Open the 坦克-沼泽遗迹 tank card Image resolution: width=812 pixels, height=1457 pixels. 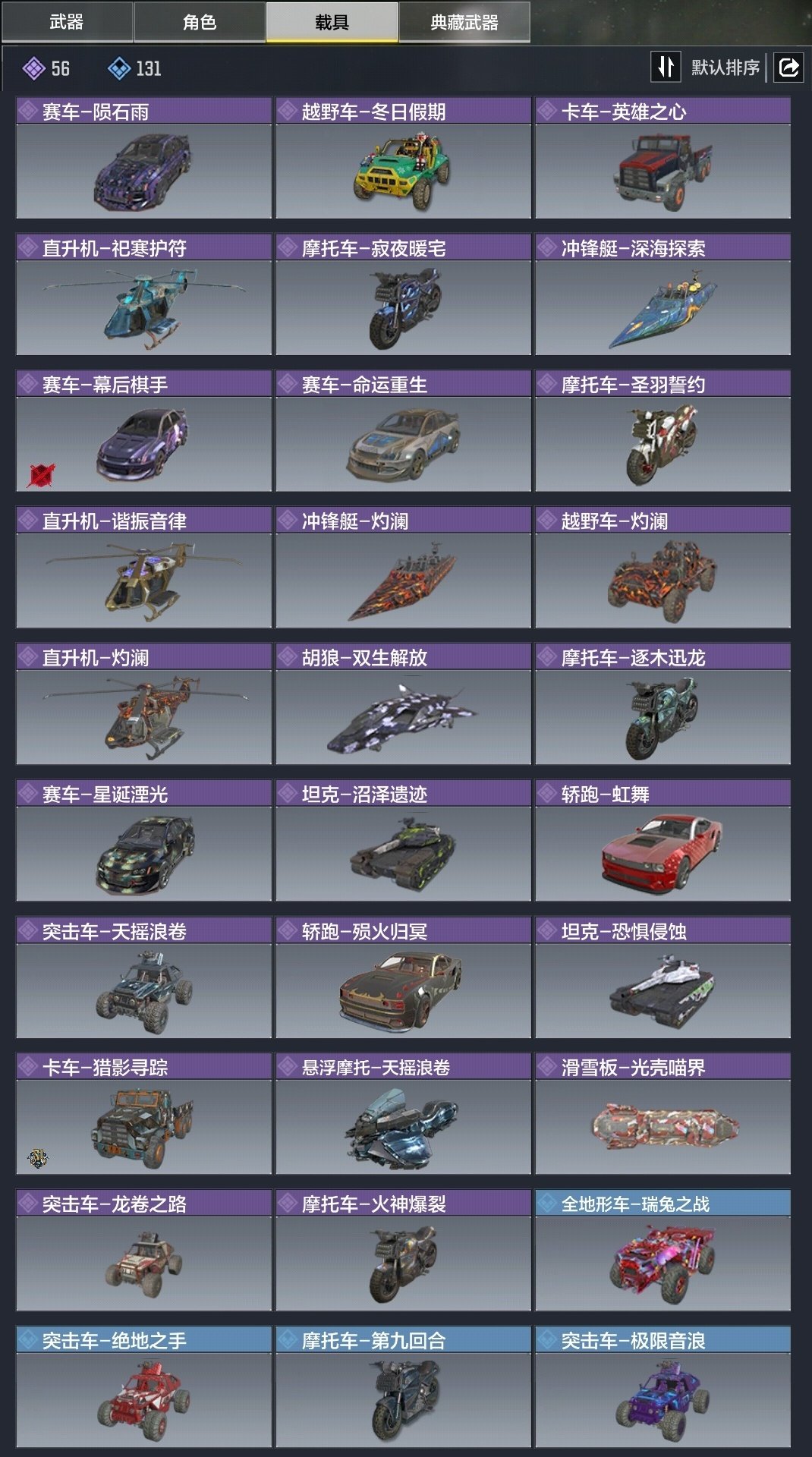click(x=403, y=841)
